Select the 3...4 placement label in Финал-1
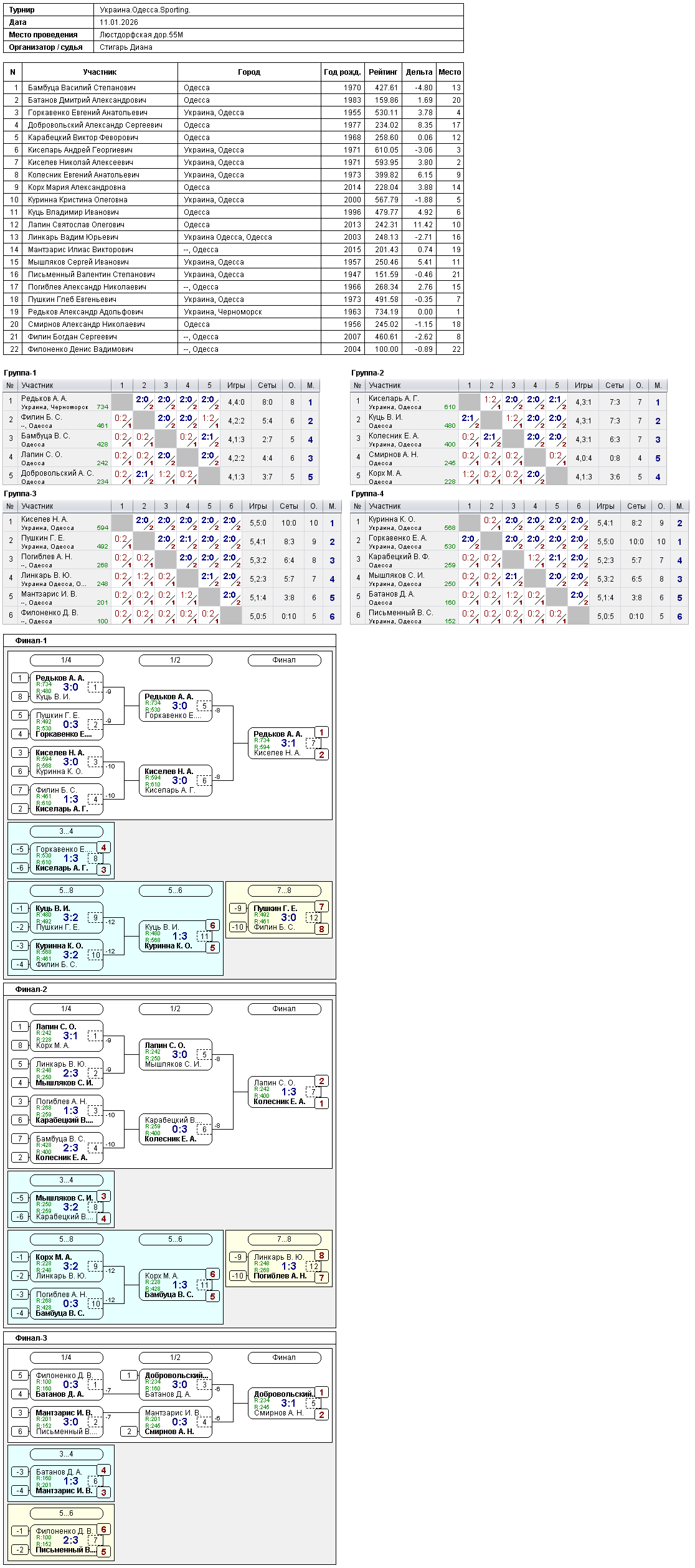 [67, 831]
